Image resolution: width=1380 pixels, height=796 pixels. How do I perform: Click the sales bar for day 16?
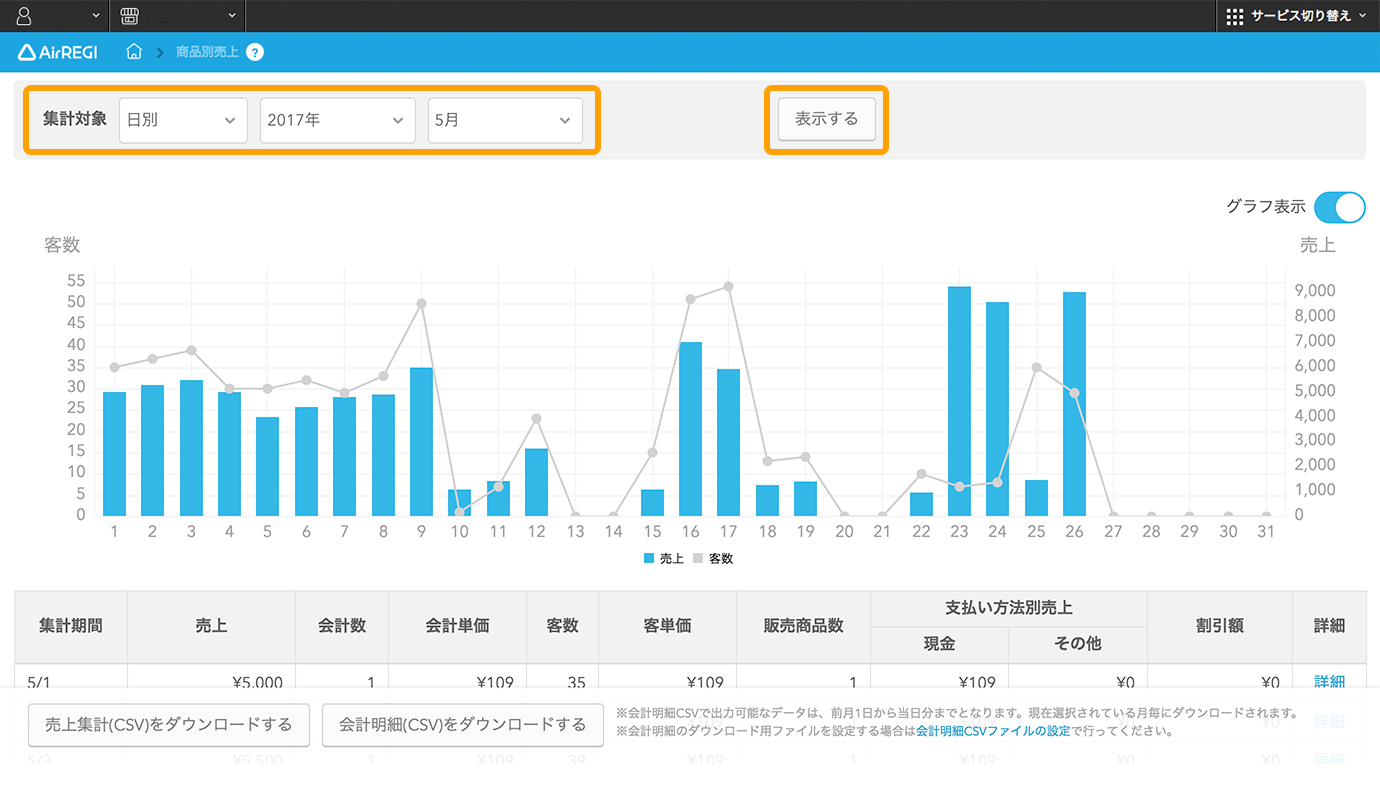tap(690, 429)
